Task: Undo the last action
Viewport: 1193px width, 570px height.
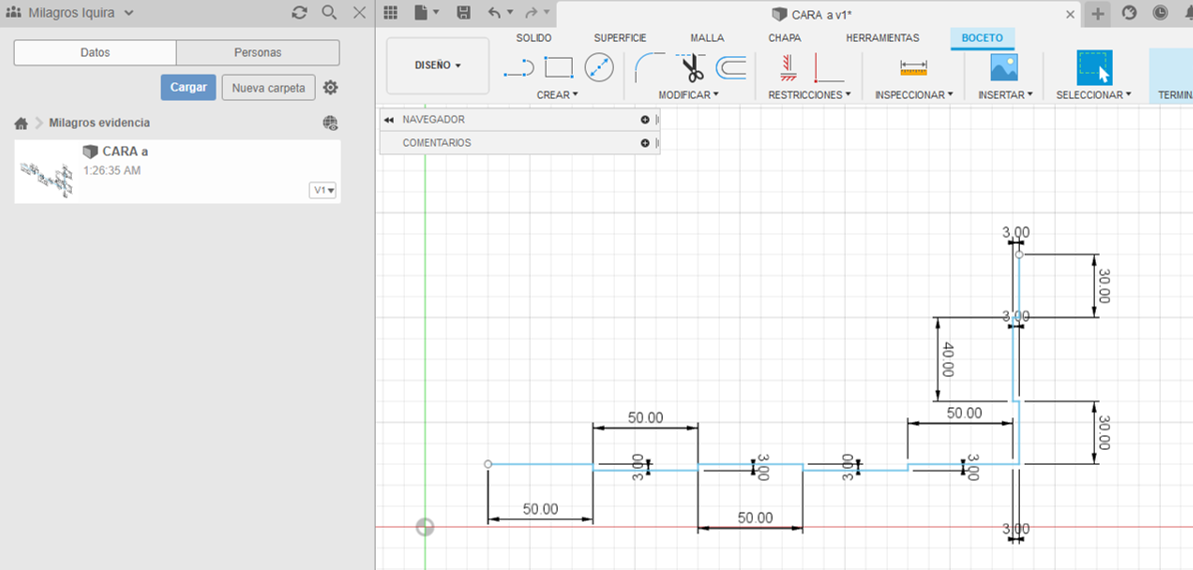Action: click(x=495, y=13)
